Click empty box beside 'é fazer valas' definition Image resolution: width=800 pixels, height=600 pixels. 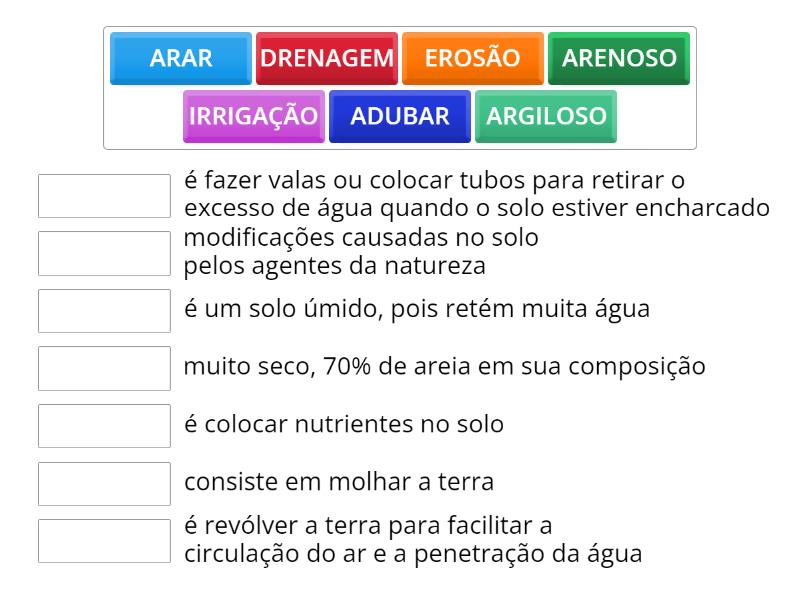(104, 196)
